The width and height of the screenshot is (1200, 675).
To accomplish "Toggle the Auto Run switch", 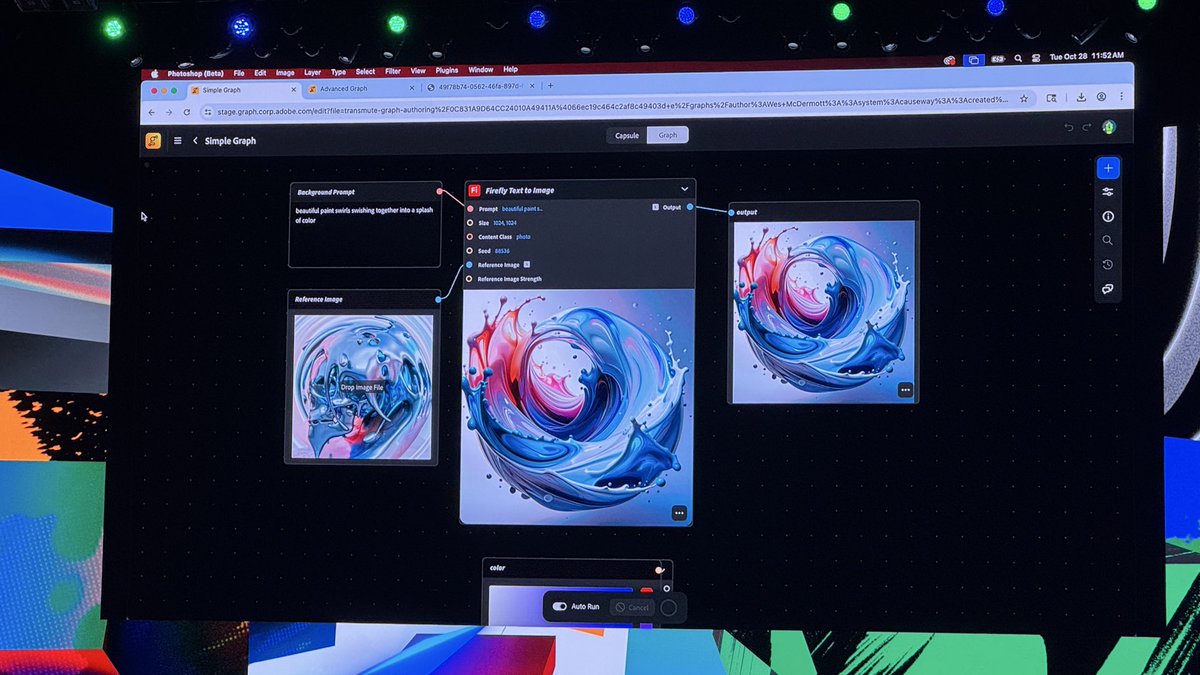I will pos(559,607).
